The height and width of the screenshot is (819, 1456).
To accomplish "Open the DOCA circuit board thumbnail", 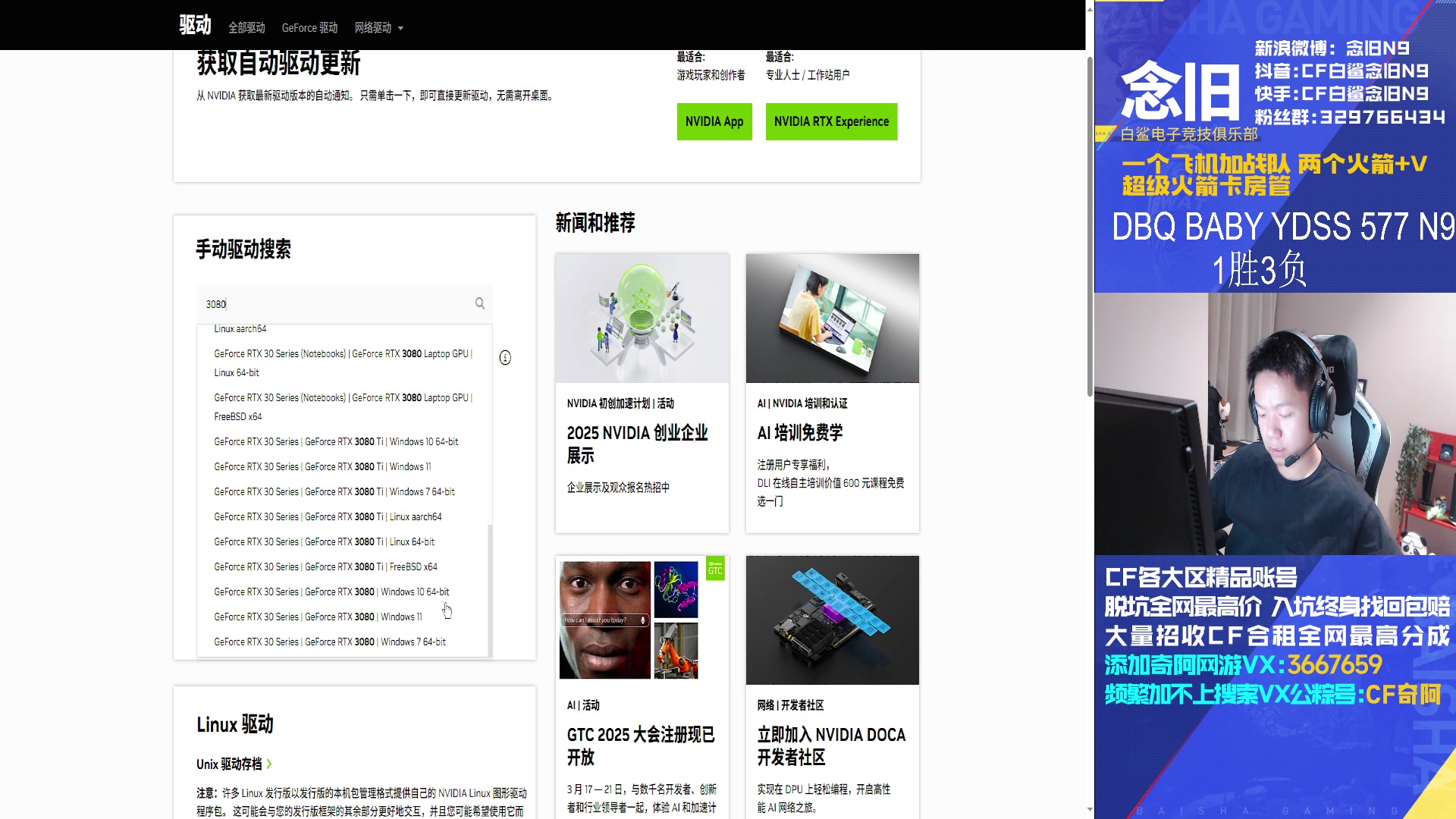I will pyautogui.click(x=833, y=620).
